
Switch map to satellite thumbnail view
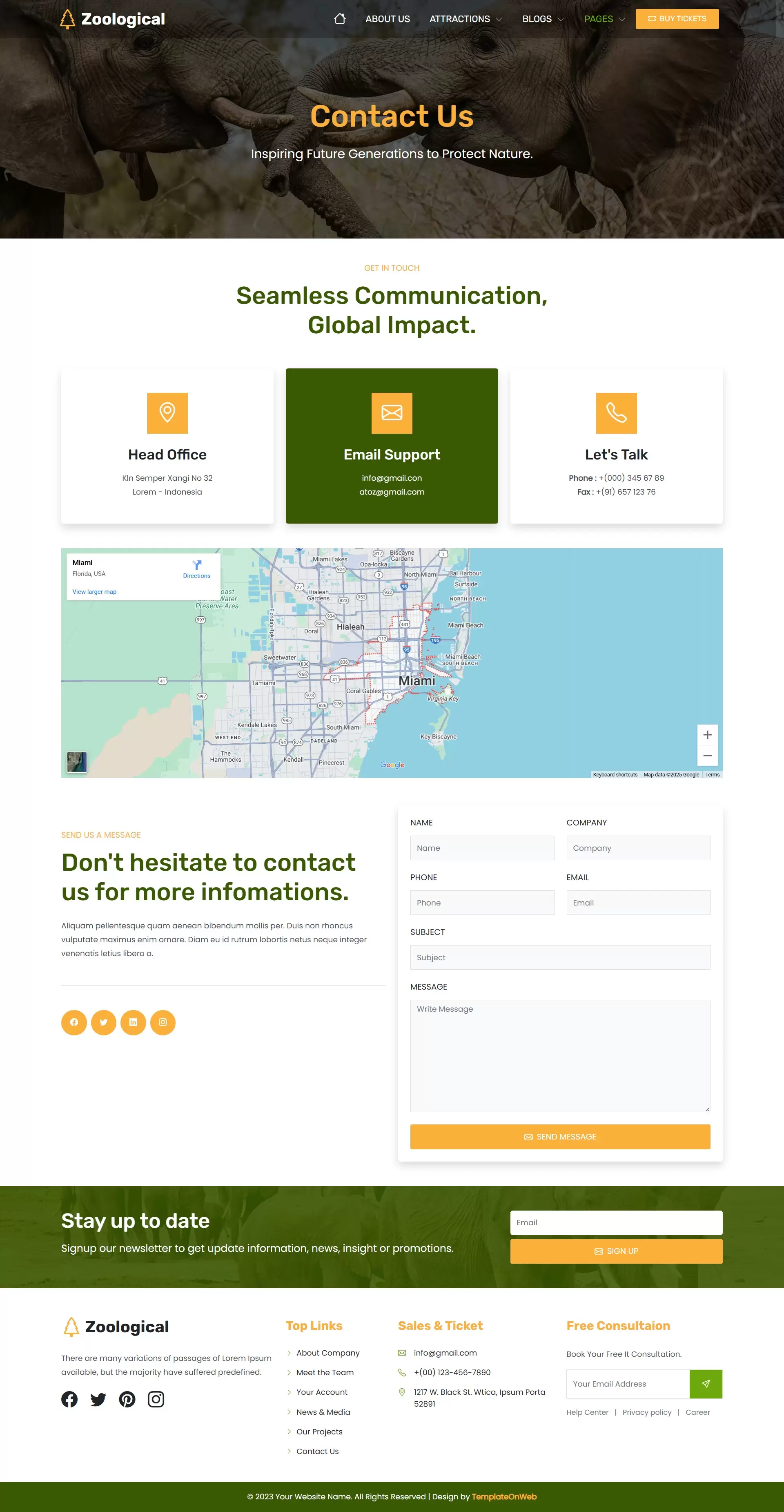pos(77,762)
